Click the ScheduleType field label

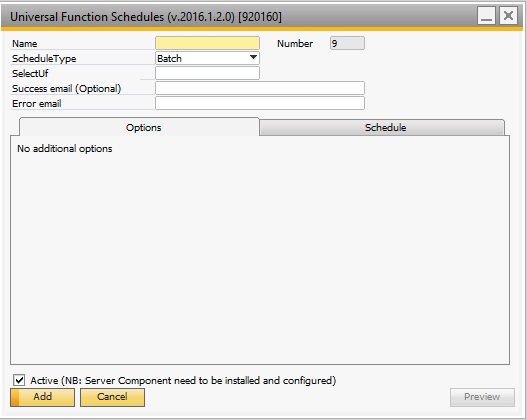pos(44,58)
